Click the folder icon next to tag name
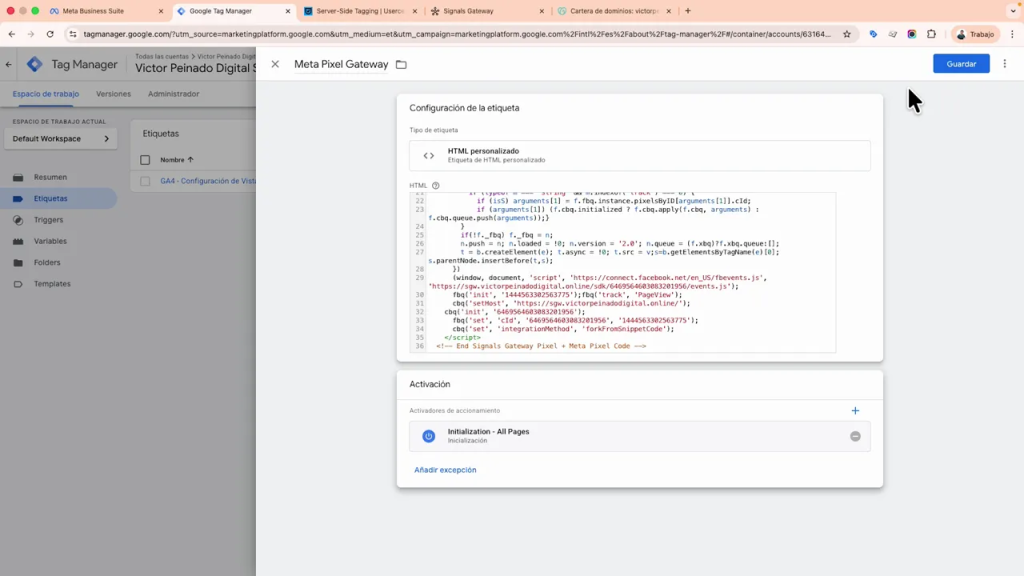Viewport: 1024px width, 576px height. pyautogui.click(x=401, y=65)
